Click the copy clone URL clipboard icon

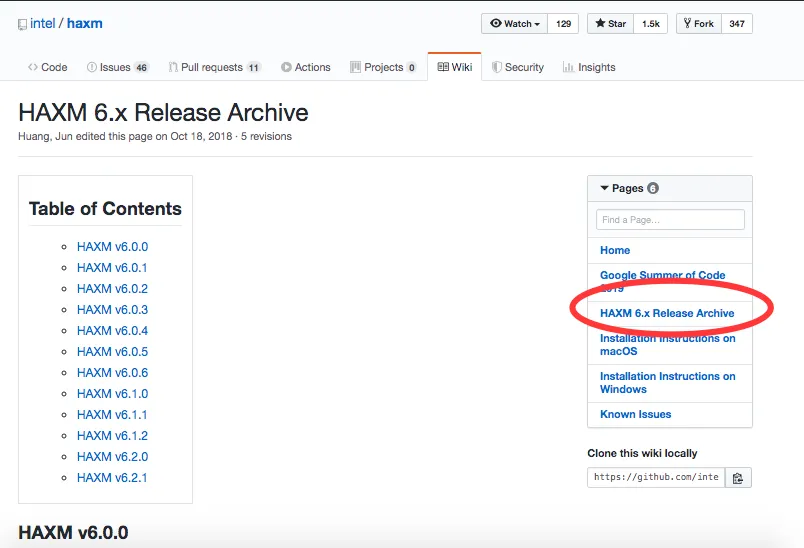tap(738, 478)
